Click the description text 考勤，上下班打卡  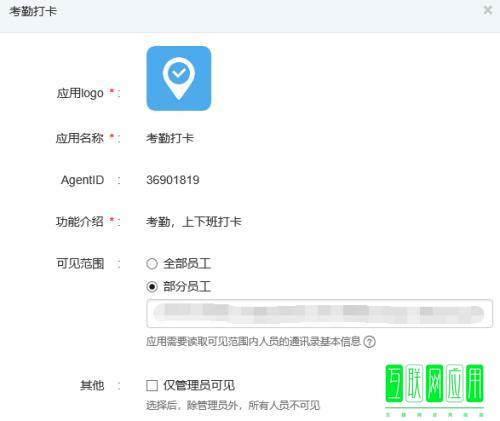pyautogui.click(x=194, y=222)
